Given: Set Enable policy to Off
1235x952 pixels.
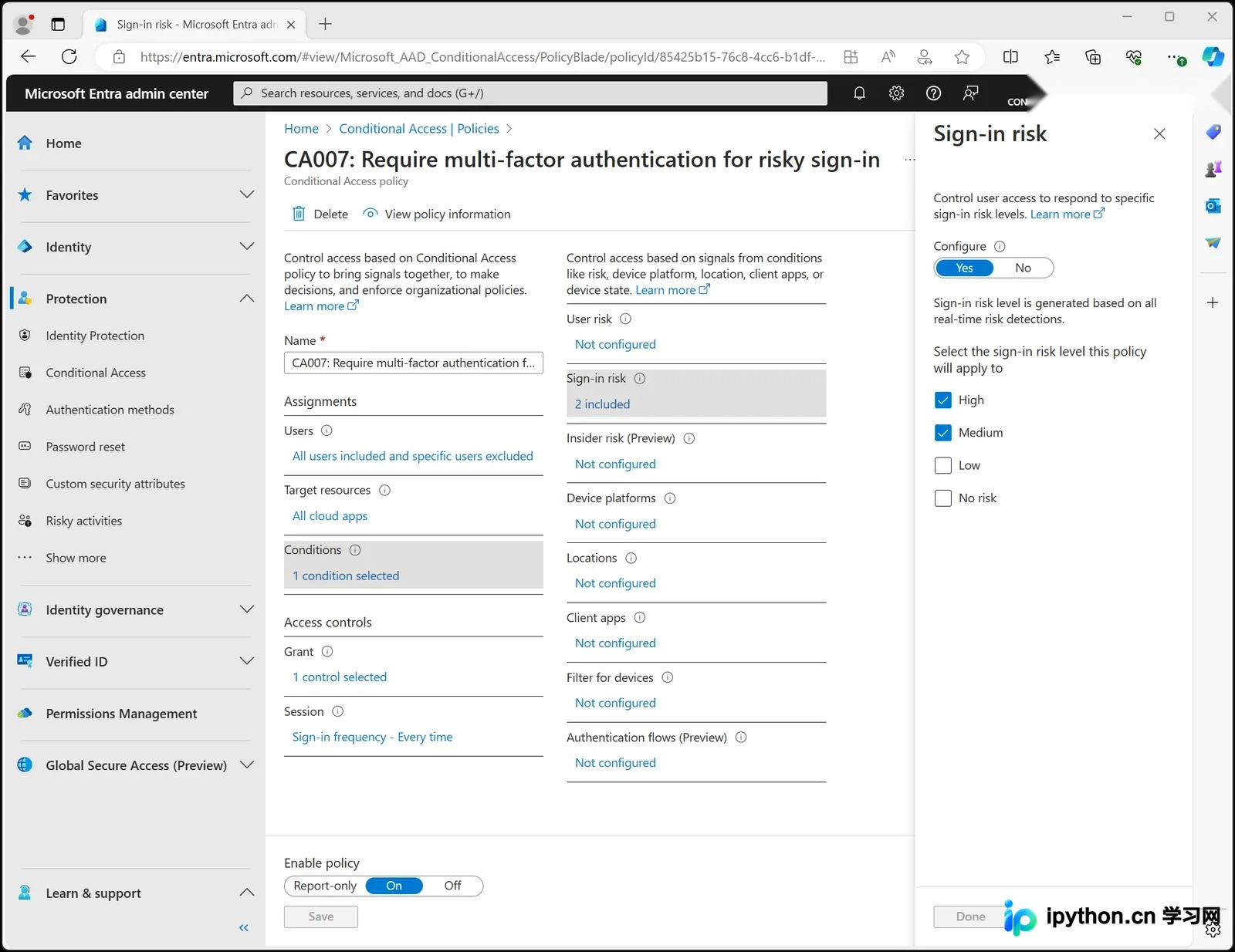Looking at the screenshot, I should click(x=452, y=886).
